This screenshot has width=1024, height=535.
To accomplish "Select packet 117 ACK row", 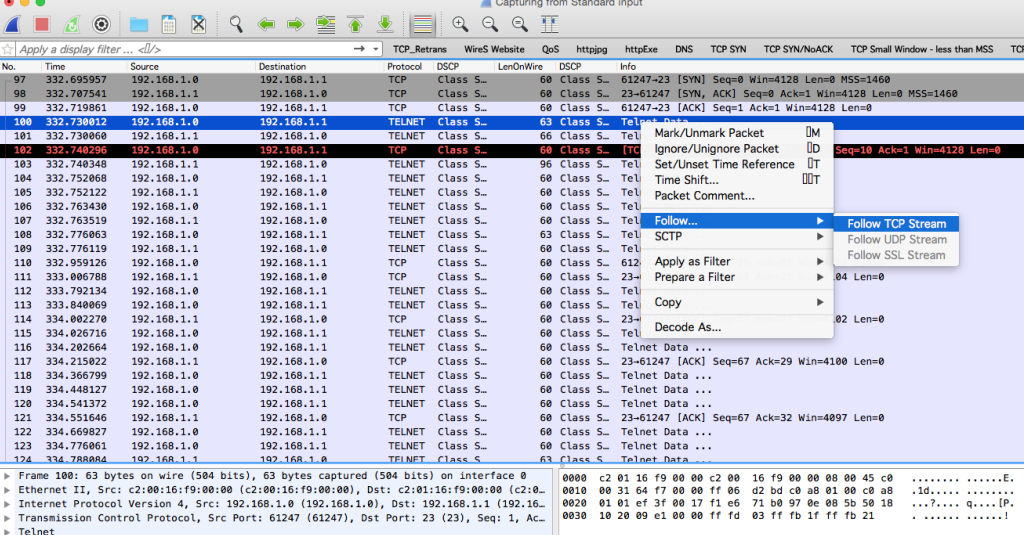I will (512, 361).
